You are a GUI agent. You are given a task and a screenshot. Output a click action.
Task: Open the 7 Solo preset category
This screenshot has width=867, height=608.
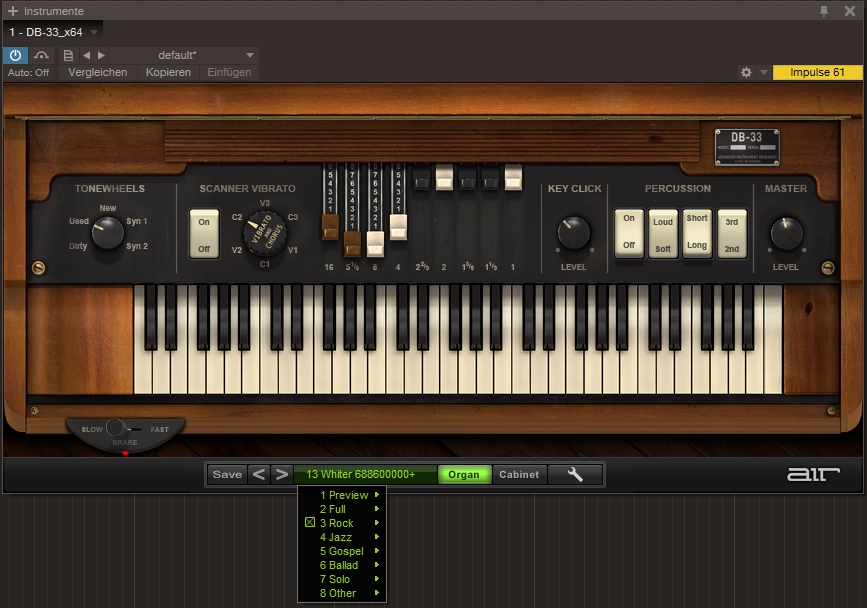point(342,579)
